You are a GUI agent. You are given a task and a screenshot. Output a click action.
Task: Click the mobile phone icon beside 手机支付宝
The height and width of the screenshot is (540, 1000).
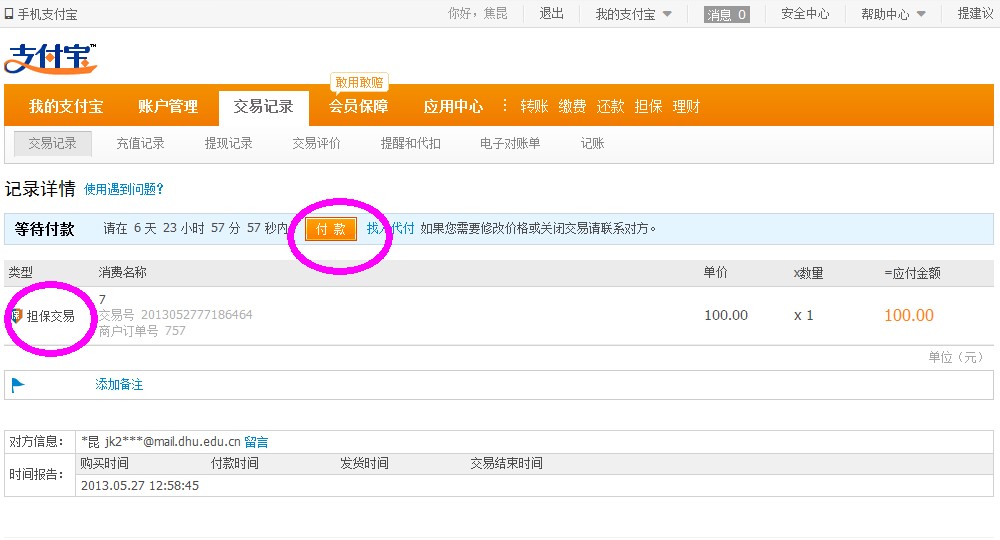point(9,14)
